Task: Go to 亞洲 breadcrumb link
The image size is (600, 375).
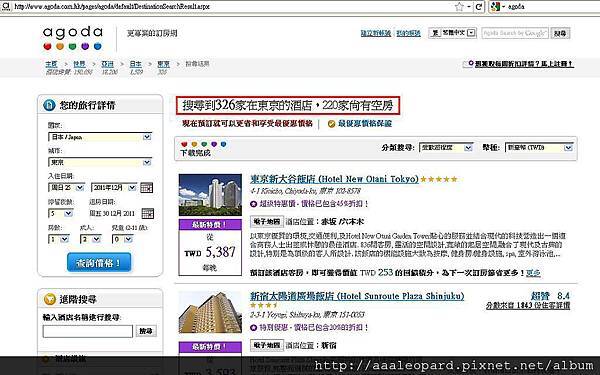Action: click(108, 64)
